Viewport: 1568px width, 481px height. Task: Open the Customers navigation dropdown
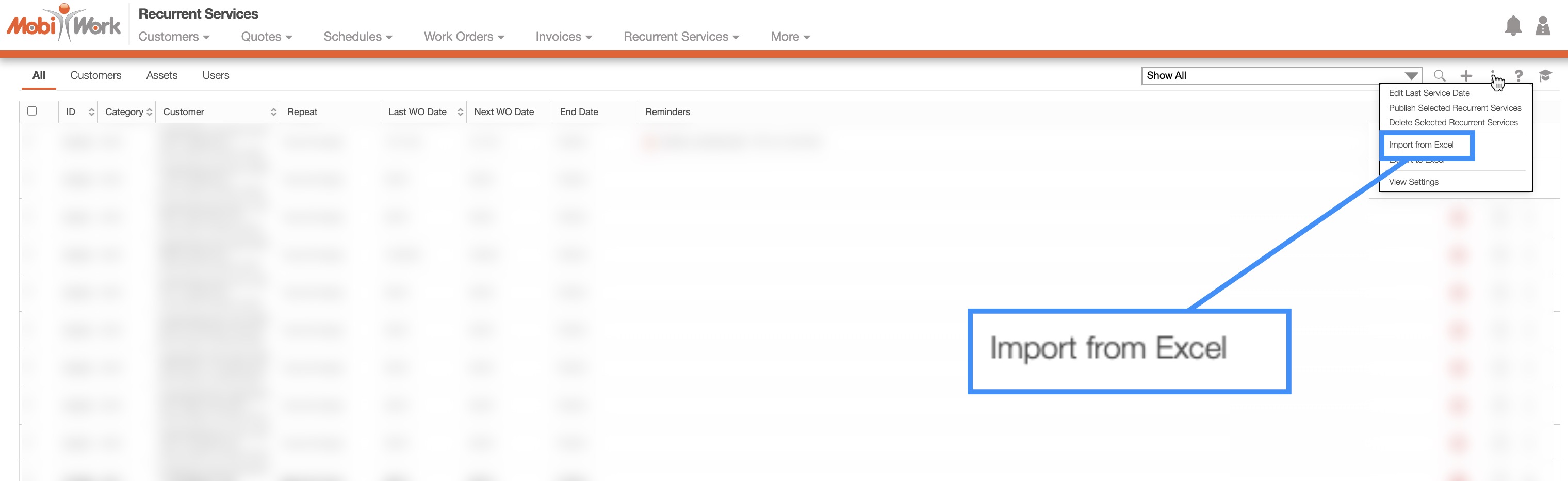(x=173, y=37)
